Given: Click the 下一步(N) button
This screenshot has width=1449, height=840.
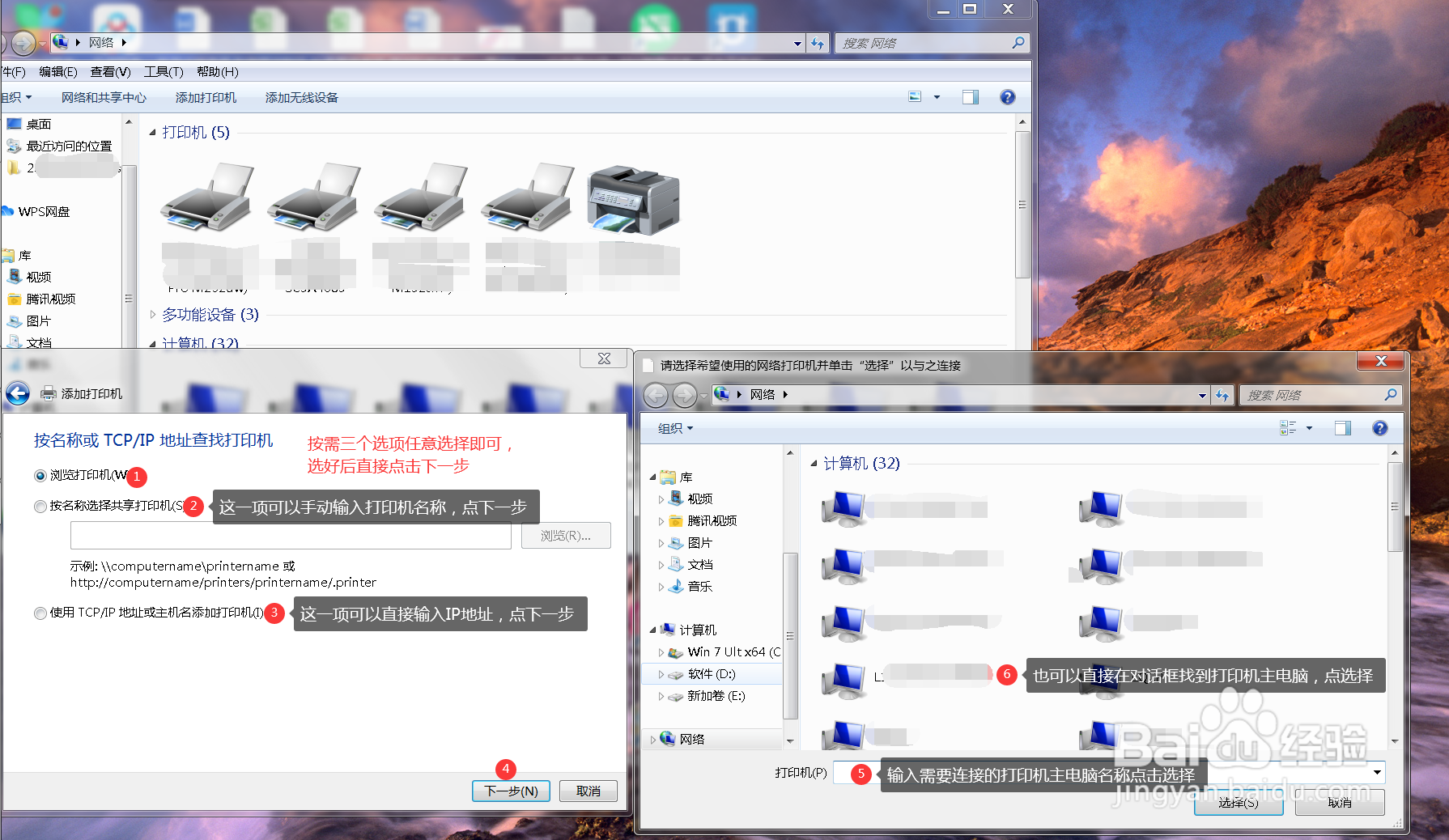Looking at the screenshot, I should coord(511,791).
